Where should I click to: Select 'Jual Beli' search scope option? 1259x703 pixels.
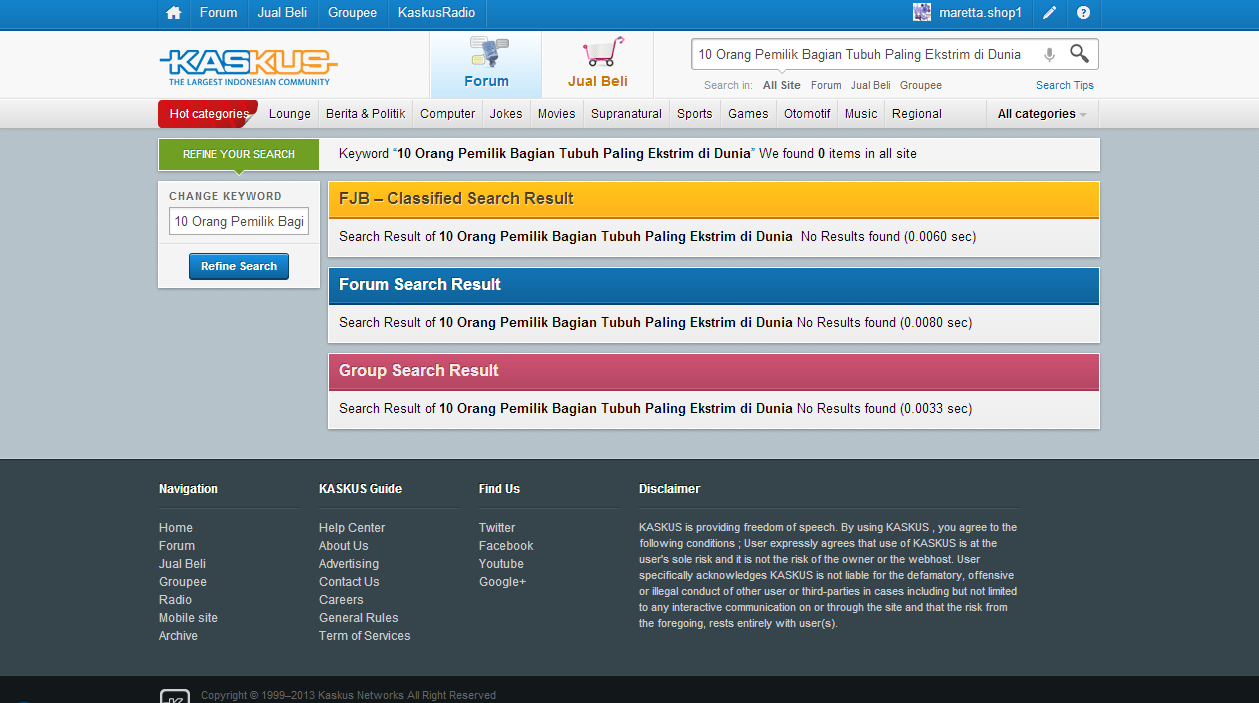[870, 86]
